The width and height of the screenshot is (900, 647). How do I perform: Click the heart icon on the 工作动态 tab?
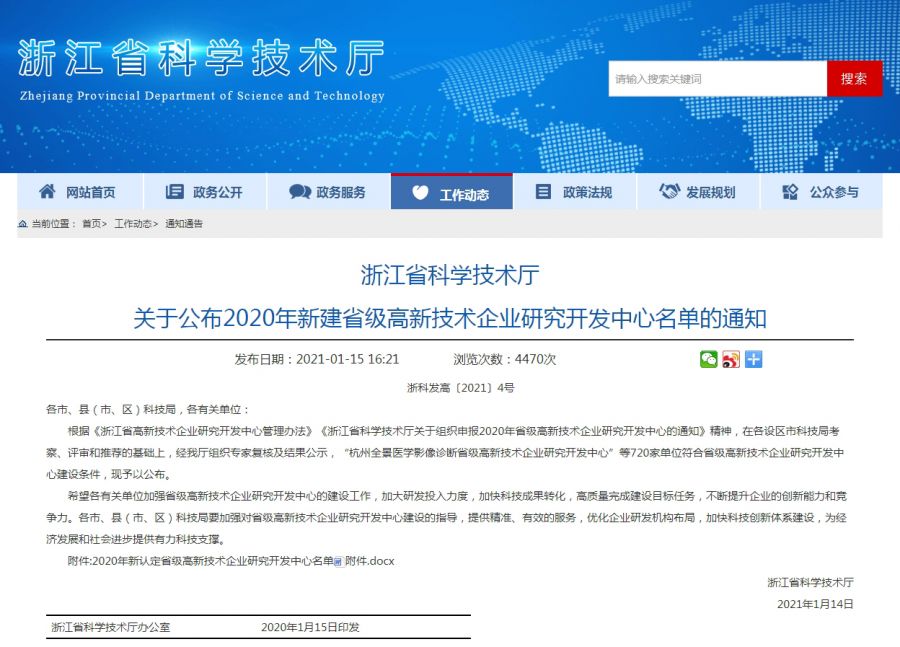[x=422, y=192]
